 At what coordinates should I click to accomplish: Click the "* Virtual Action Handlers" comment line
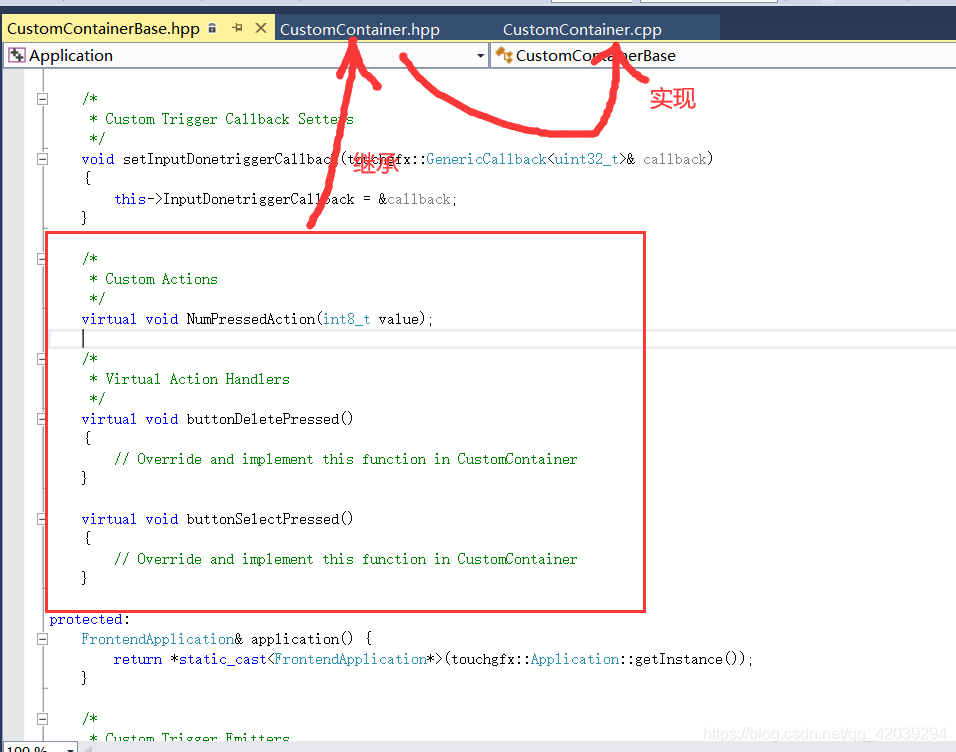pyautogui.click(x=190, y=379)
